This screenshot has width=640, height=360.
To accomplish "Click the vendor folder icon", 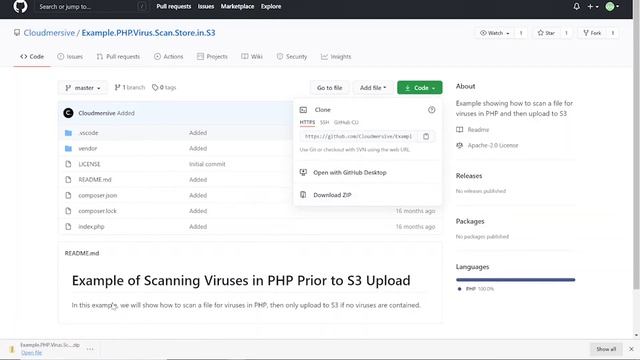I will (x=68, y=149).
